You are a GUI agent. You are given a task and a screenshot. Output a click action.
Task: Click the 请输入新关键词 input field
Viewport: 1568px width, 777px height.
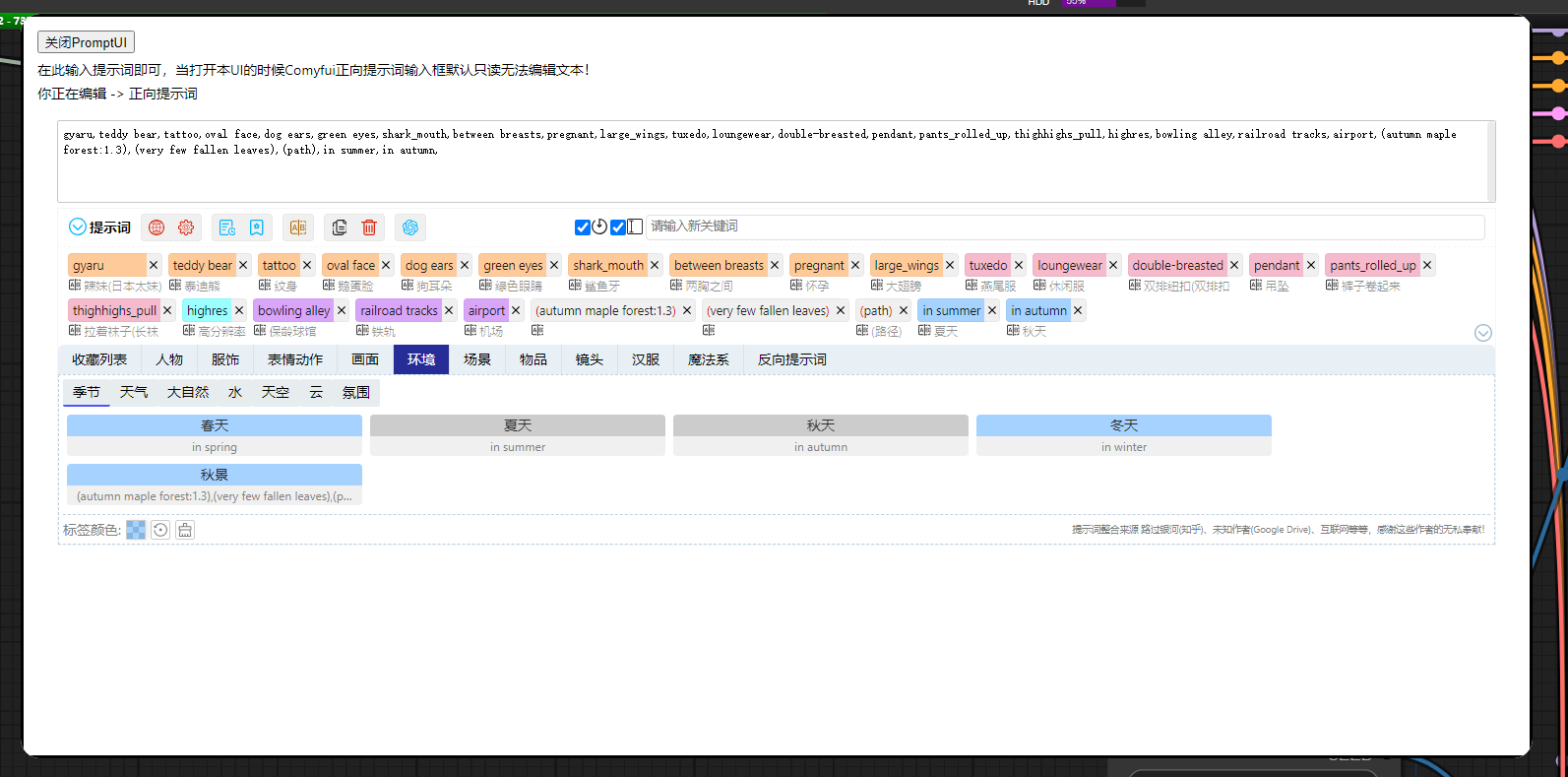click(x=1063, y=227)
